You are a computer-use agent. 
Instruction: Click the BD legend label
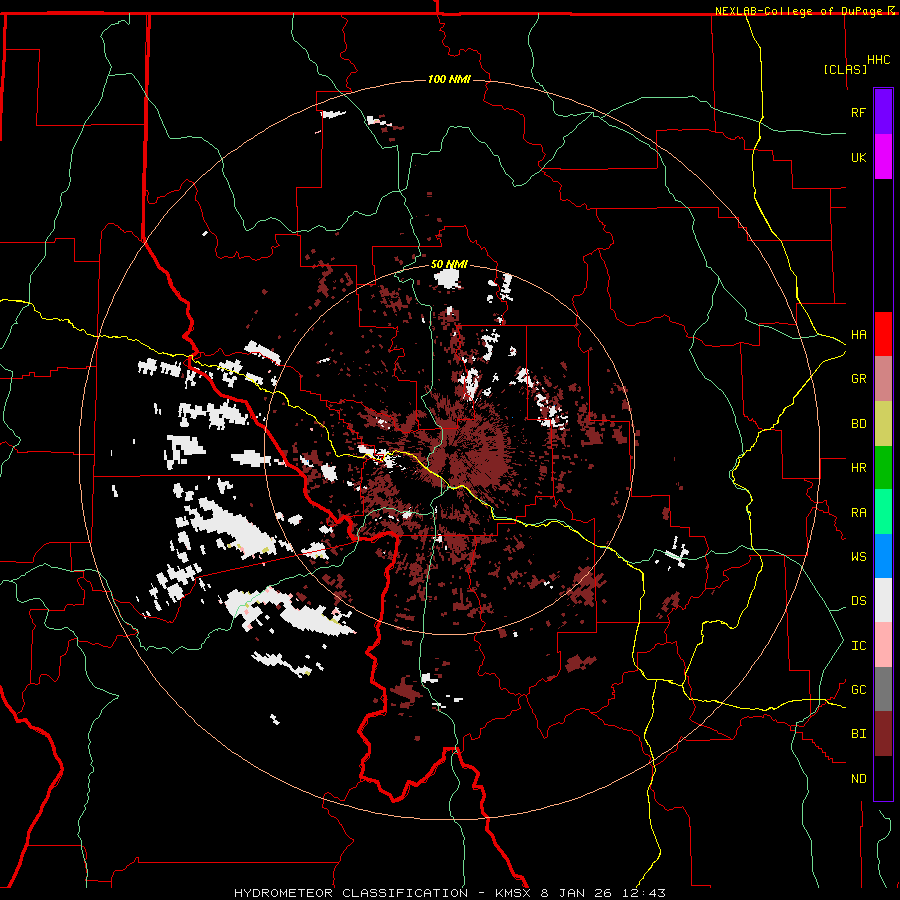click(858, 424)
